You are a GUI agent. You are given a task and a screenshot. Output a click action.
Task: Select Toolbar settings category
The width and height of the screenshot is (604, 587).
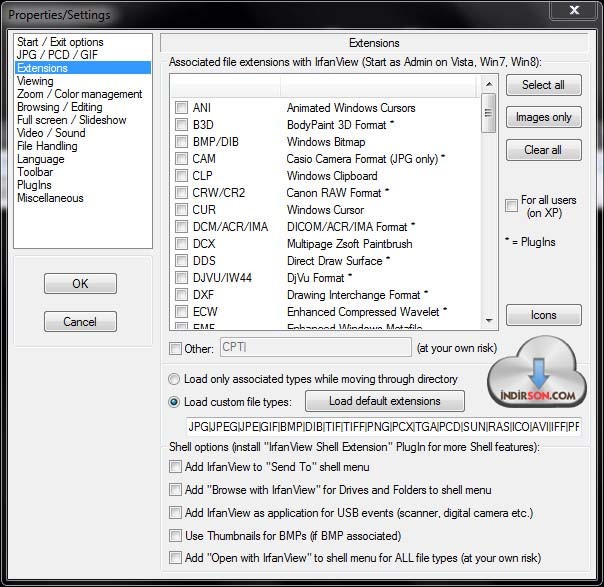[x=35, y=172]
